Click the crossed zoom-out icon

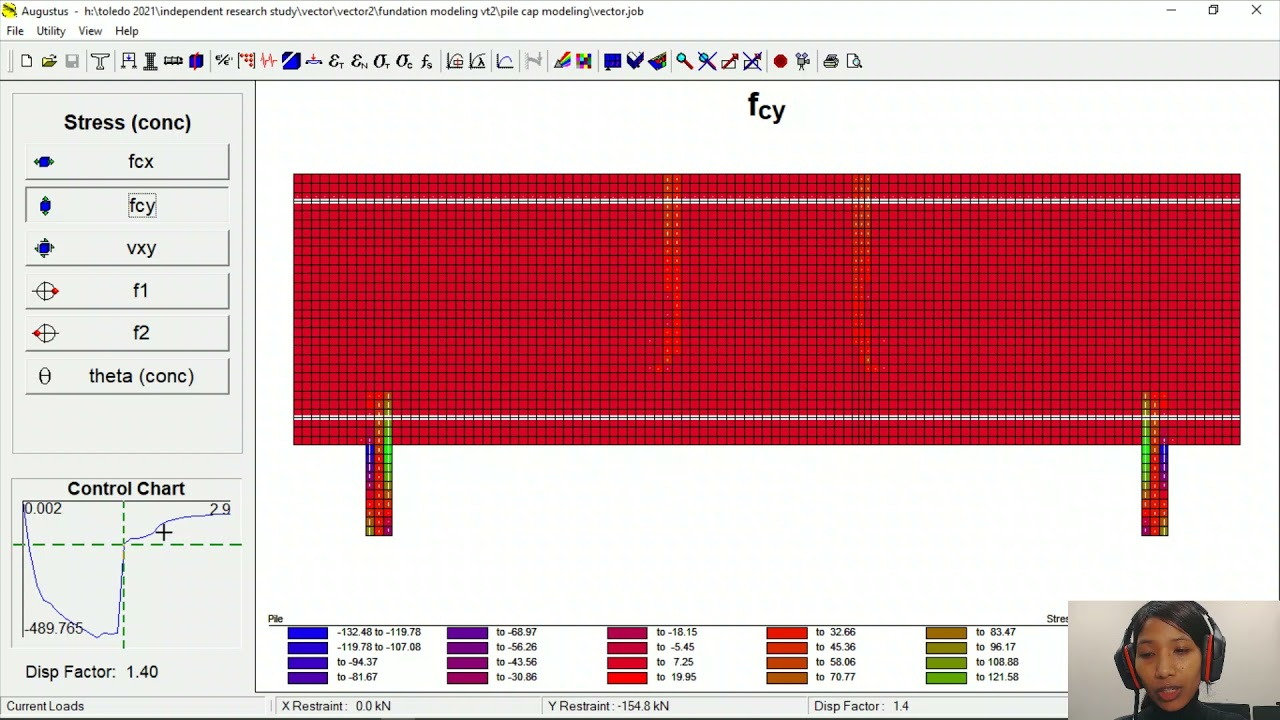[707, 61]
